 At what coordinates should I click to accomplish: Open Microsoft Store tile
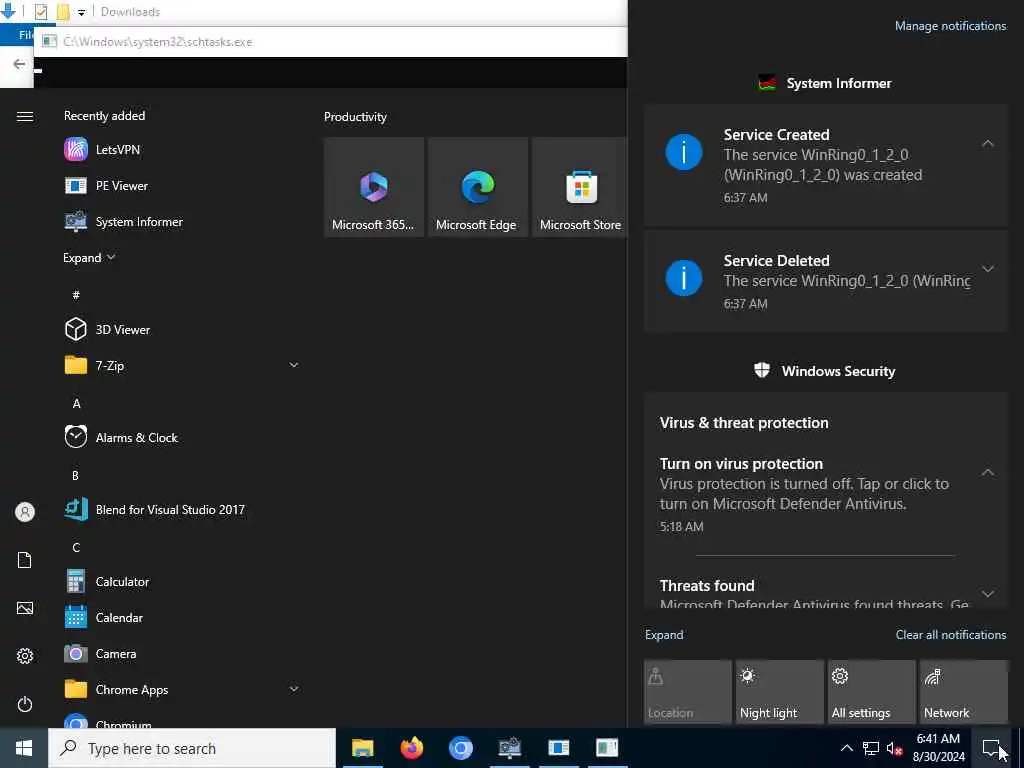point(580,187)
